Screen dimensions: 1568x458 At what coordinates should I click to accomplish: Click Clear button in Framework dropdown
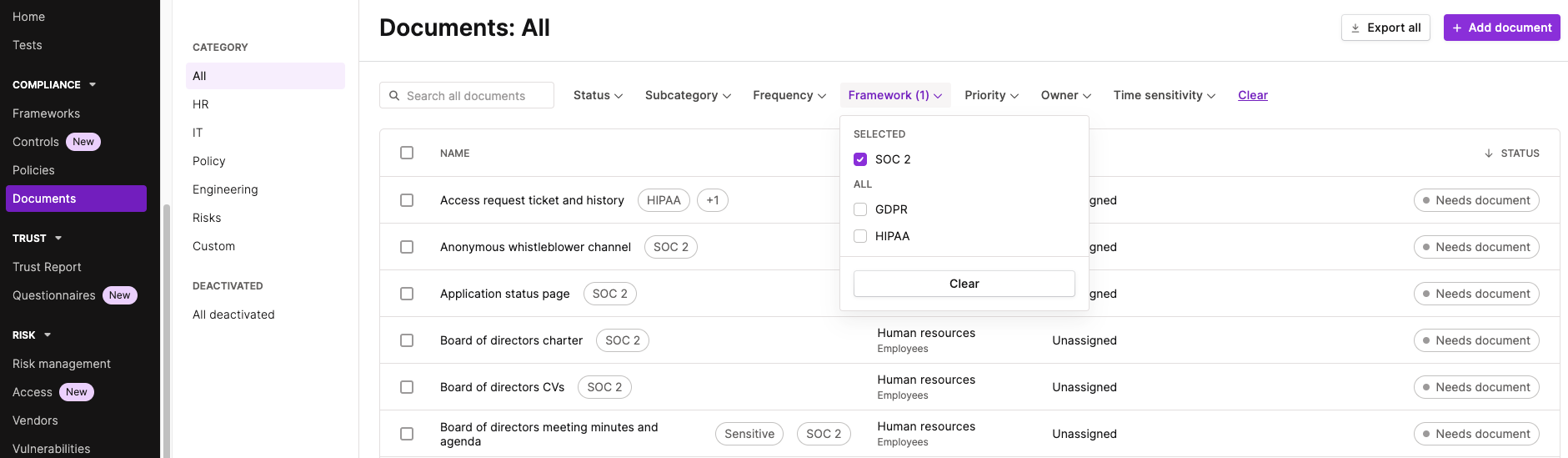click(964, 284)
